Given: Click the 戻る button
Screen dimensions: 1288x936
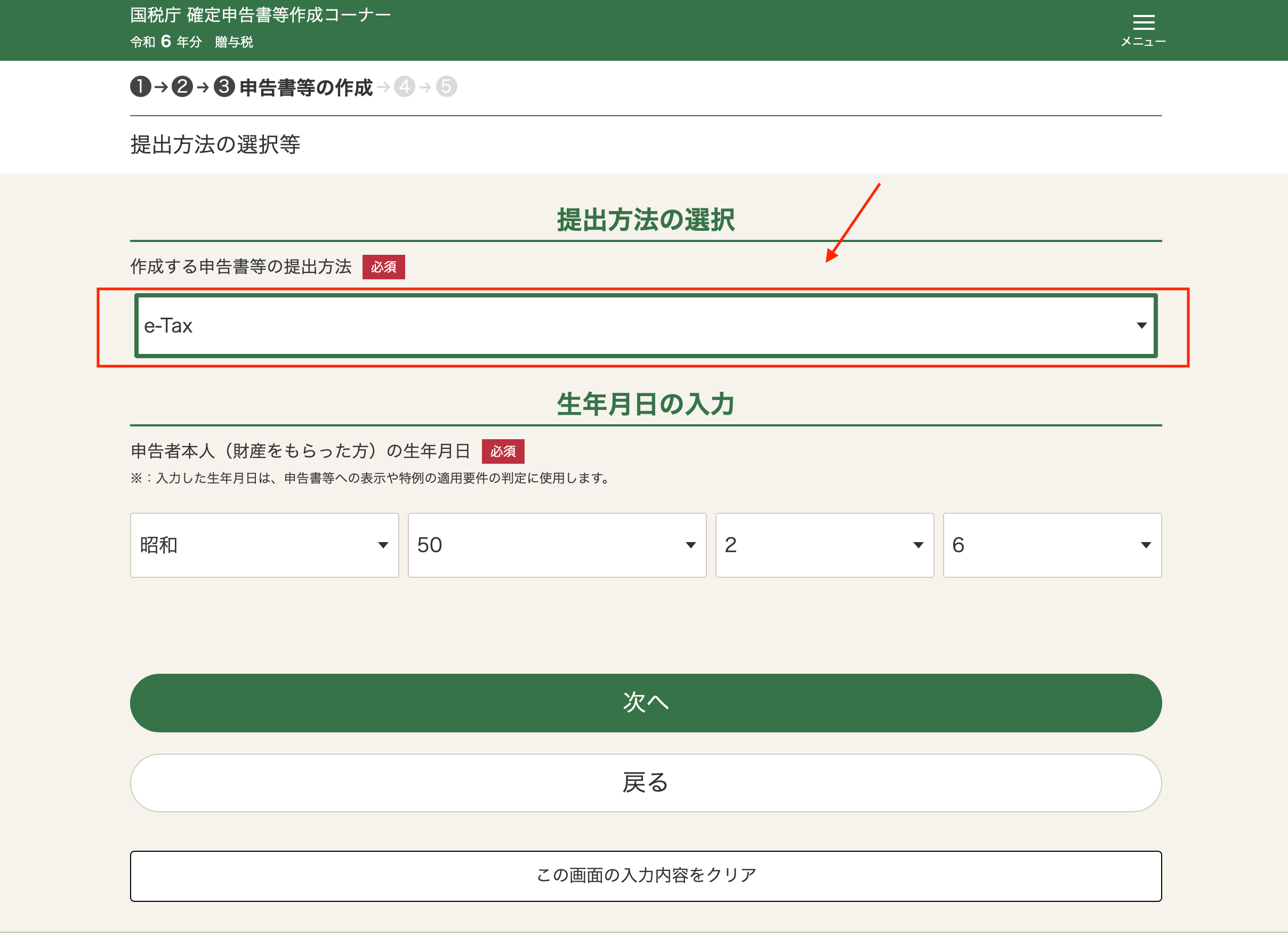Looking at the screenshot, I should coord(646,784).
